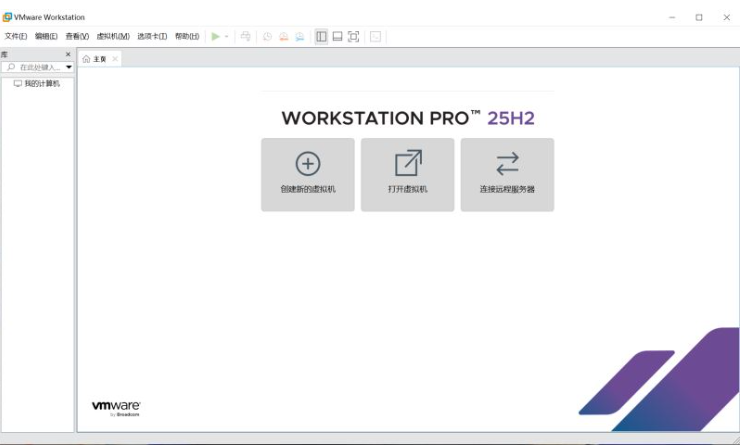Close the 库 library panel
Viewport: 742px width, 447px height.
pyautogui.click(x=68, y=54)
